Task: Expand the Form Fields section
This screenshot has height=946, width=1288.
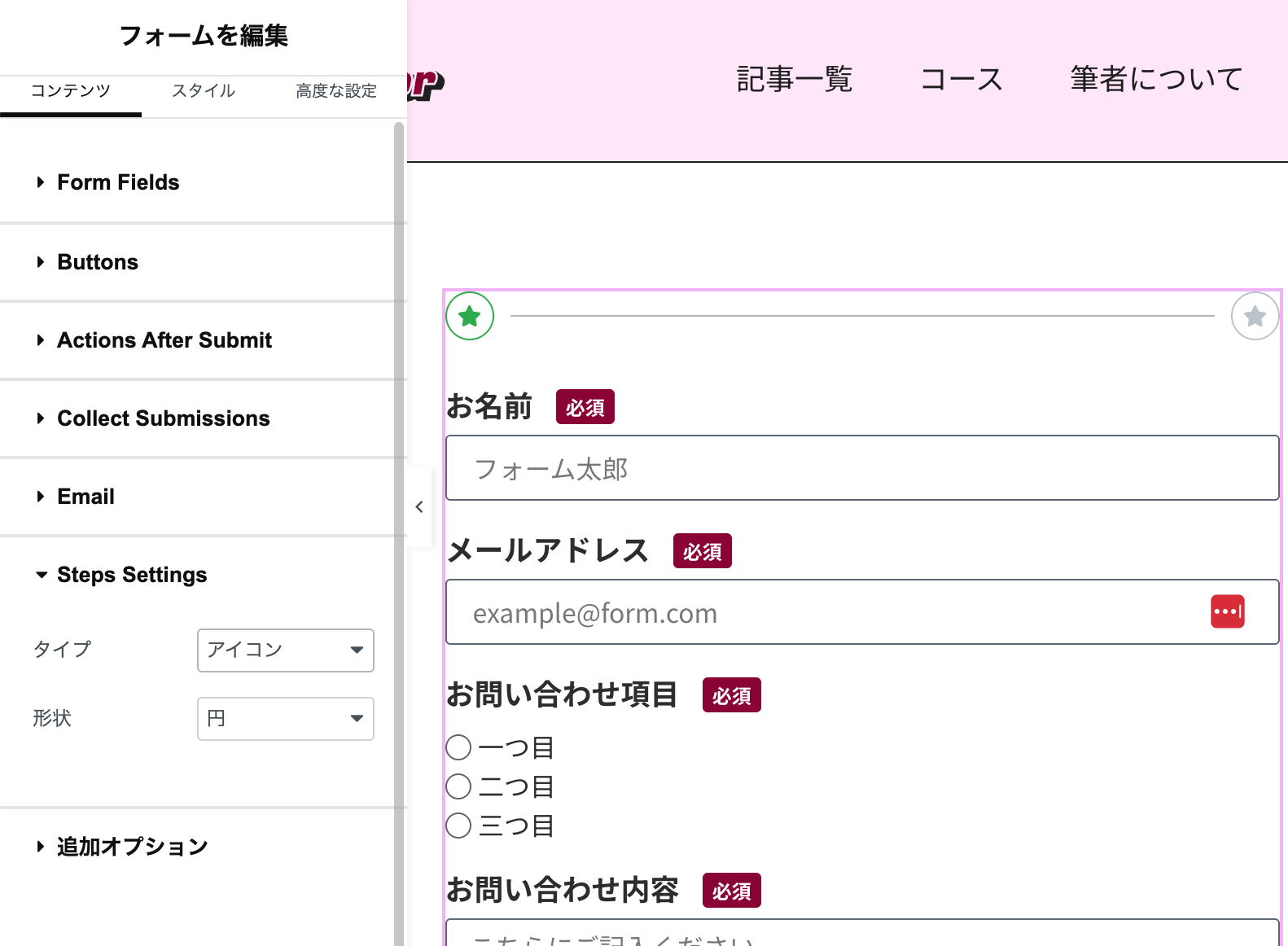Action: click(x=118, y=182)
